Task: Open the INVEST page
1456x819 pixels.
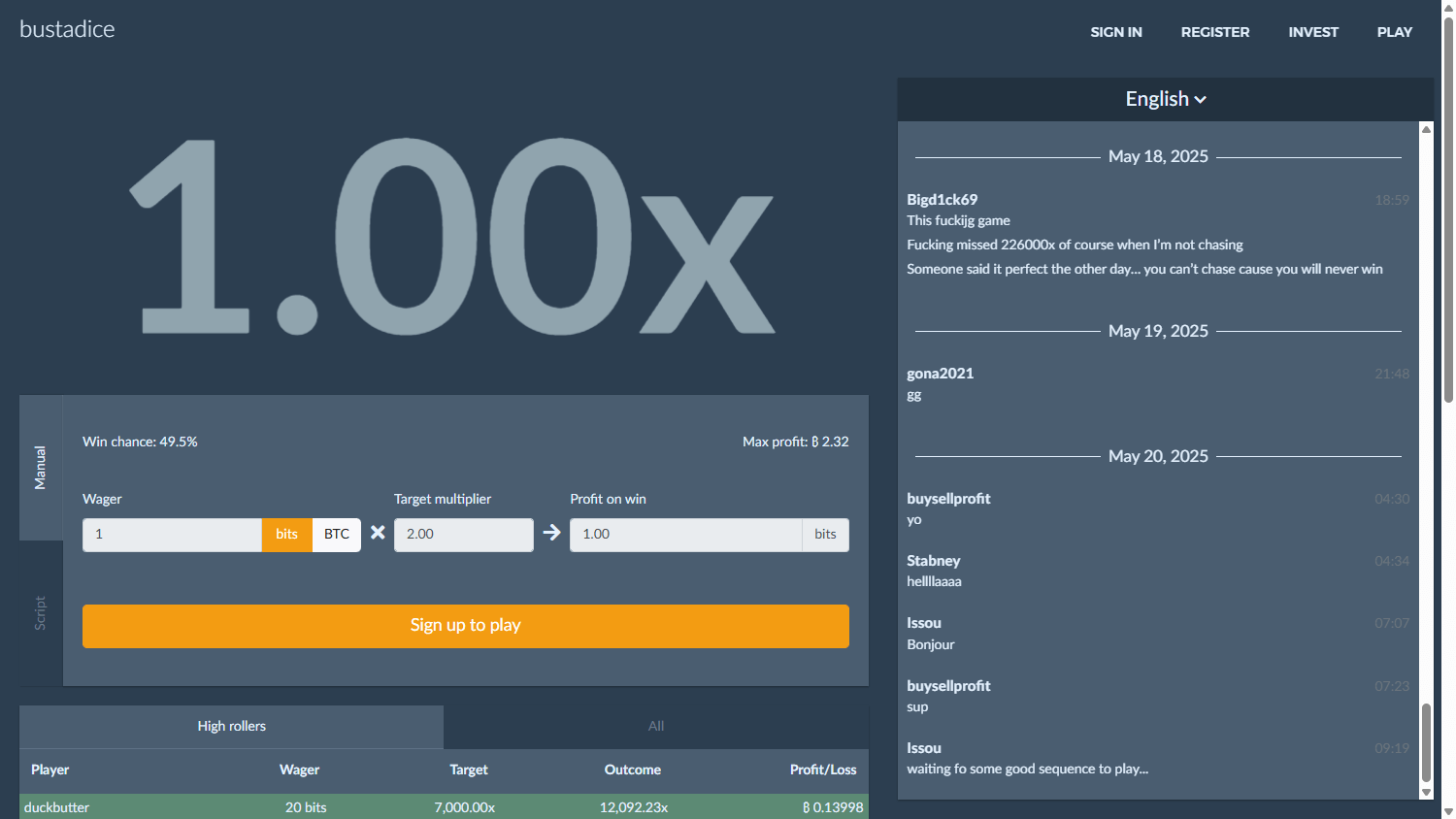Action: (x=1312, y=32)
